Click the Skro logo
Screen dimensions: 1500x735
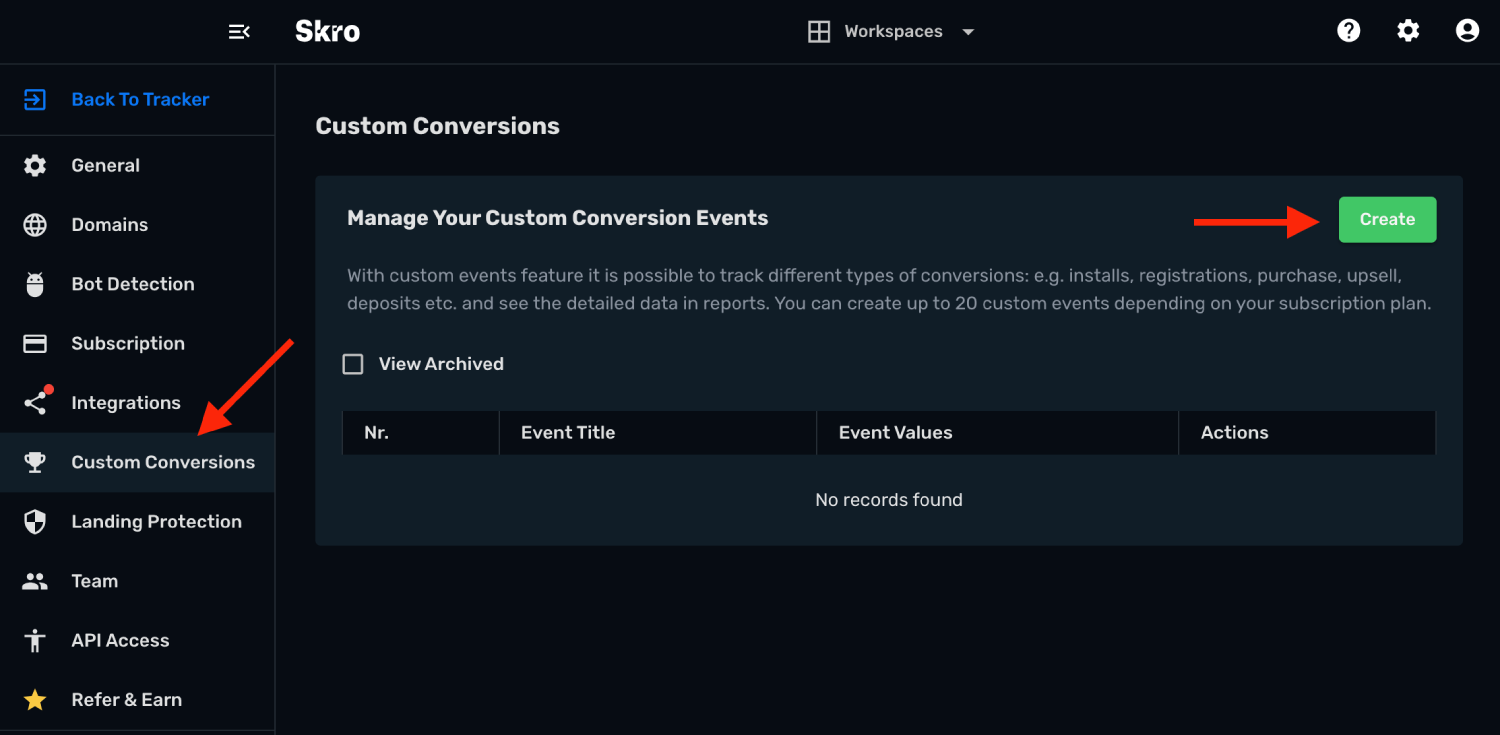pos(328,32)
